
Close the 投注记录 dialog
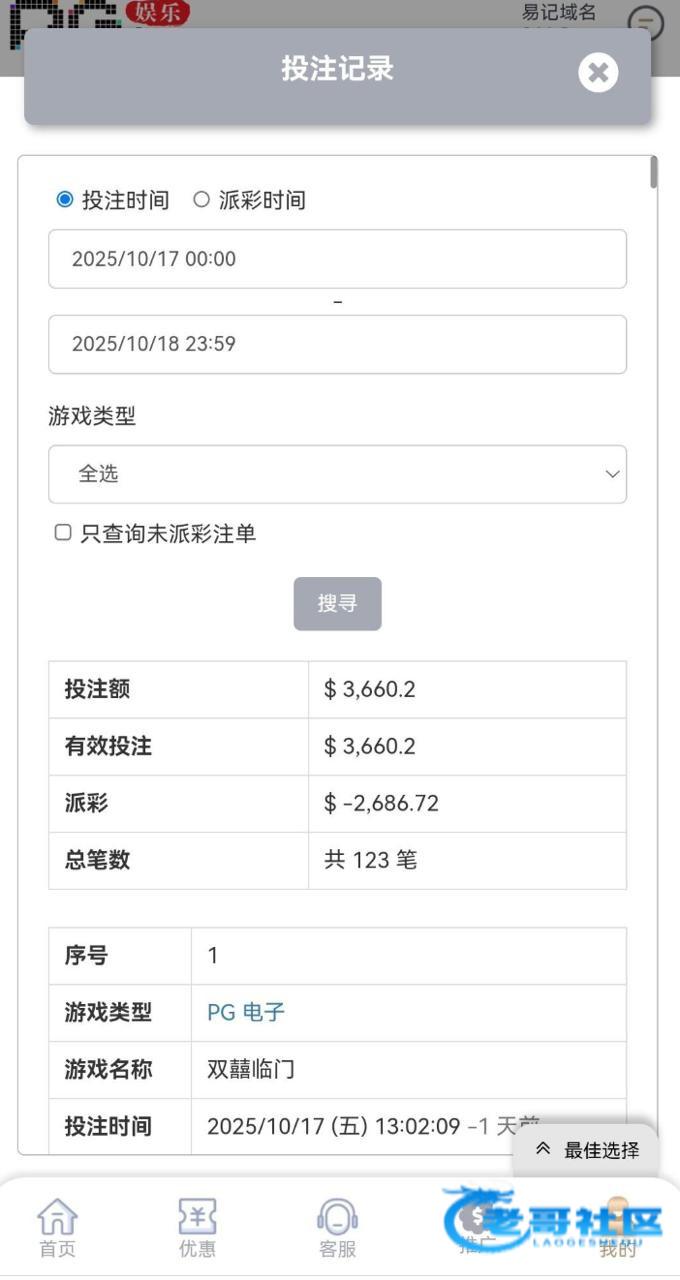tap(598, 72)
